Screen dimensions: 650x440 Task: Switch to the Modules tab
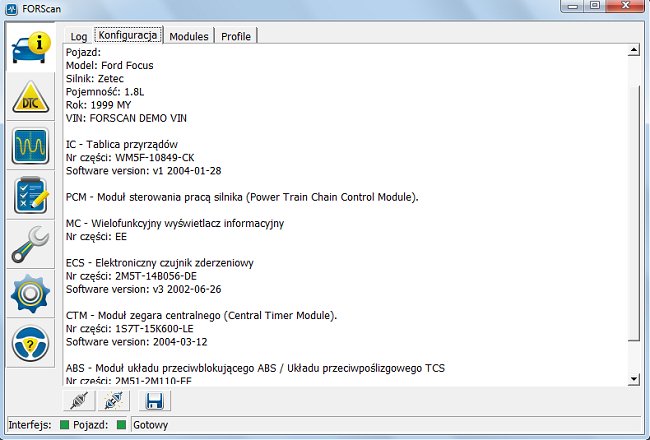point(189,36)
